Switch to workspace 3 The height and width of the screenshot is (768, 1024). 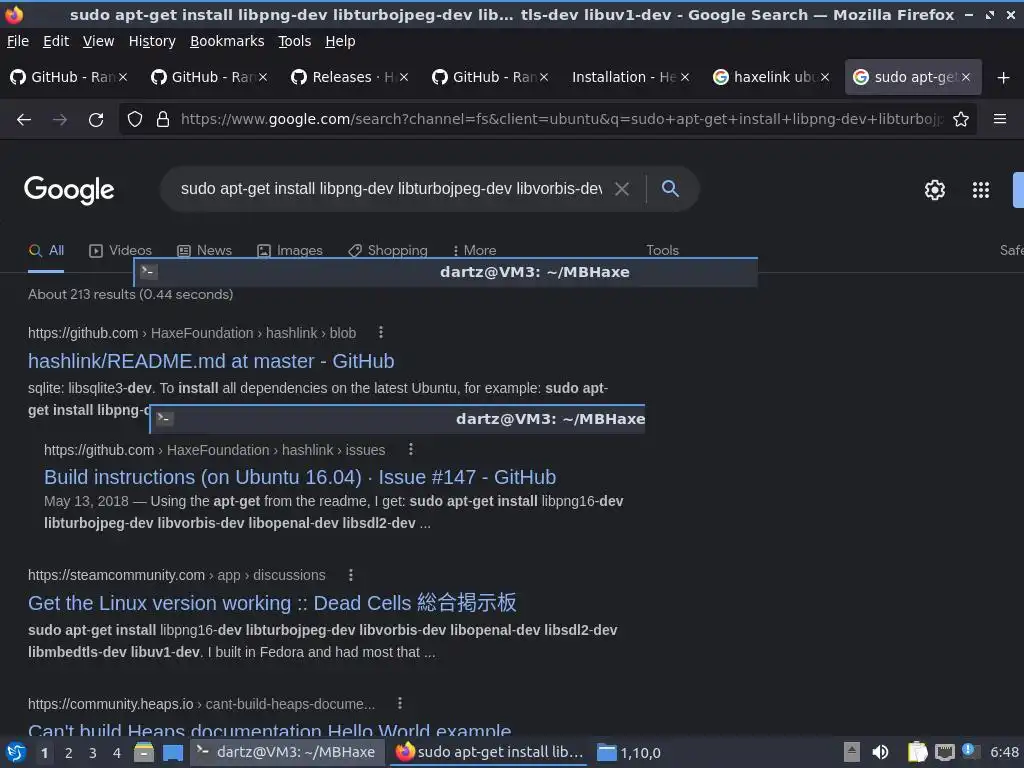click(93, 753)
